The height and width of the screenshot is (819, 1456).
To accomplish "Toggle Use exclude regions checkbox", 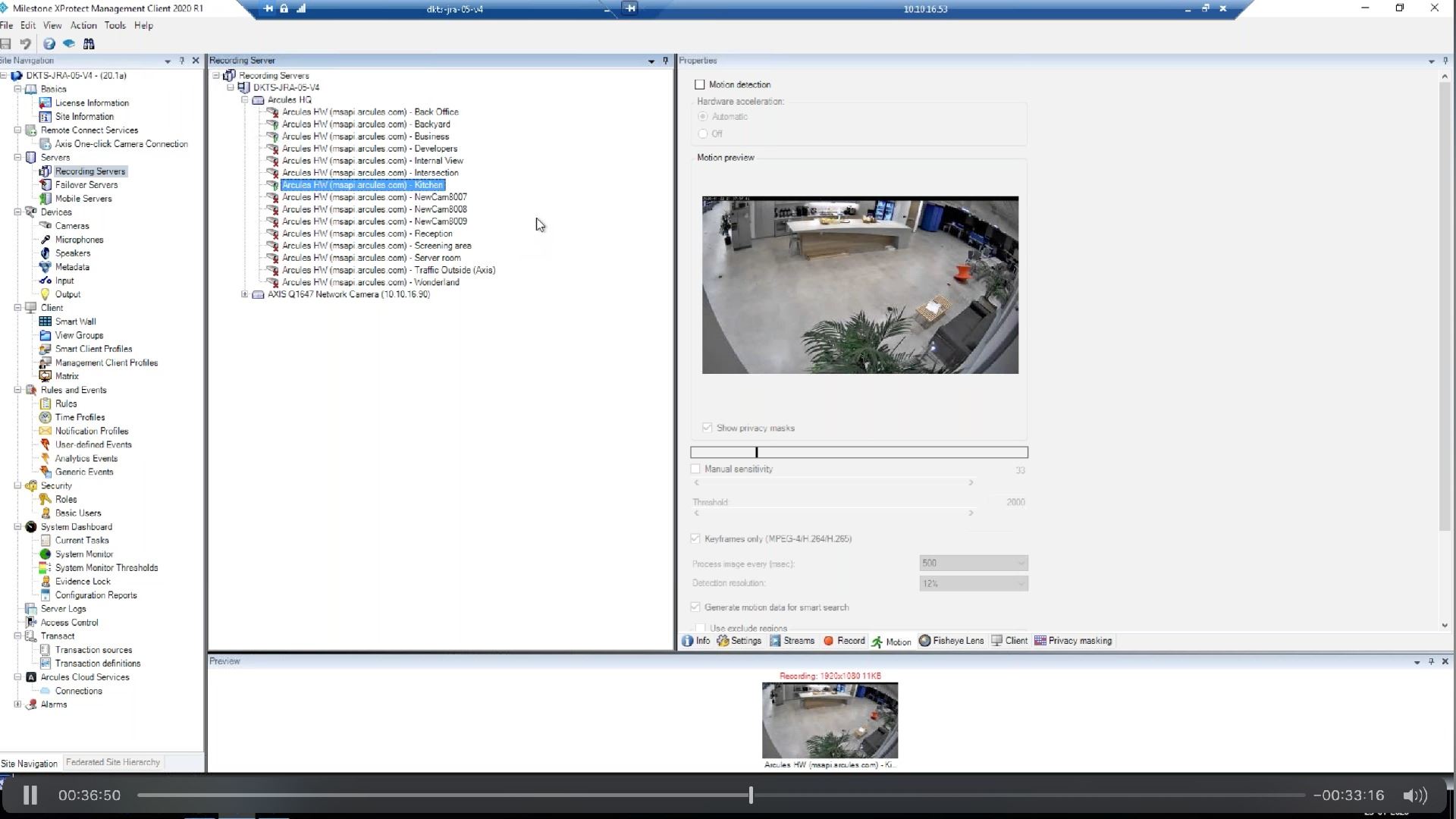I will tap(700, 629).
